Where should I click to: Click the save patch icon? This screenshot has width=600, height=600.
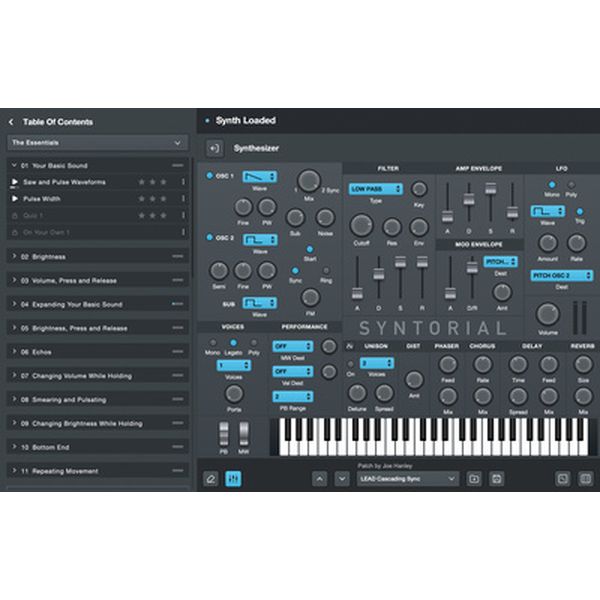pos(497,479)
